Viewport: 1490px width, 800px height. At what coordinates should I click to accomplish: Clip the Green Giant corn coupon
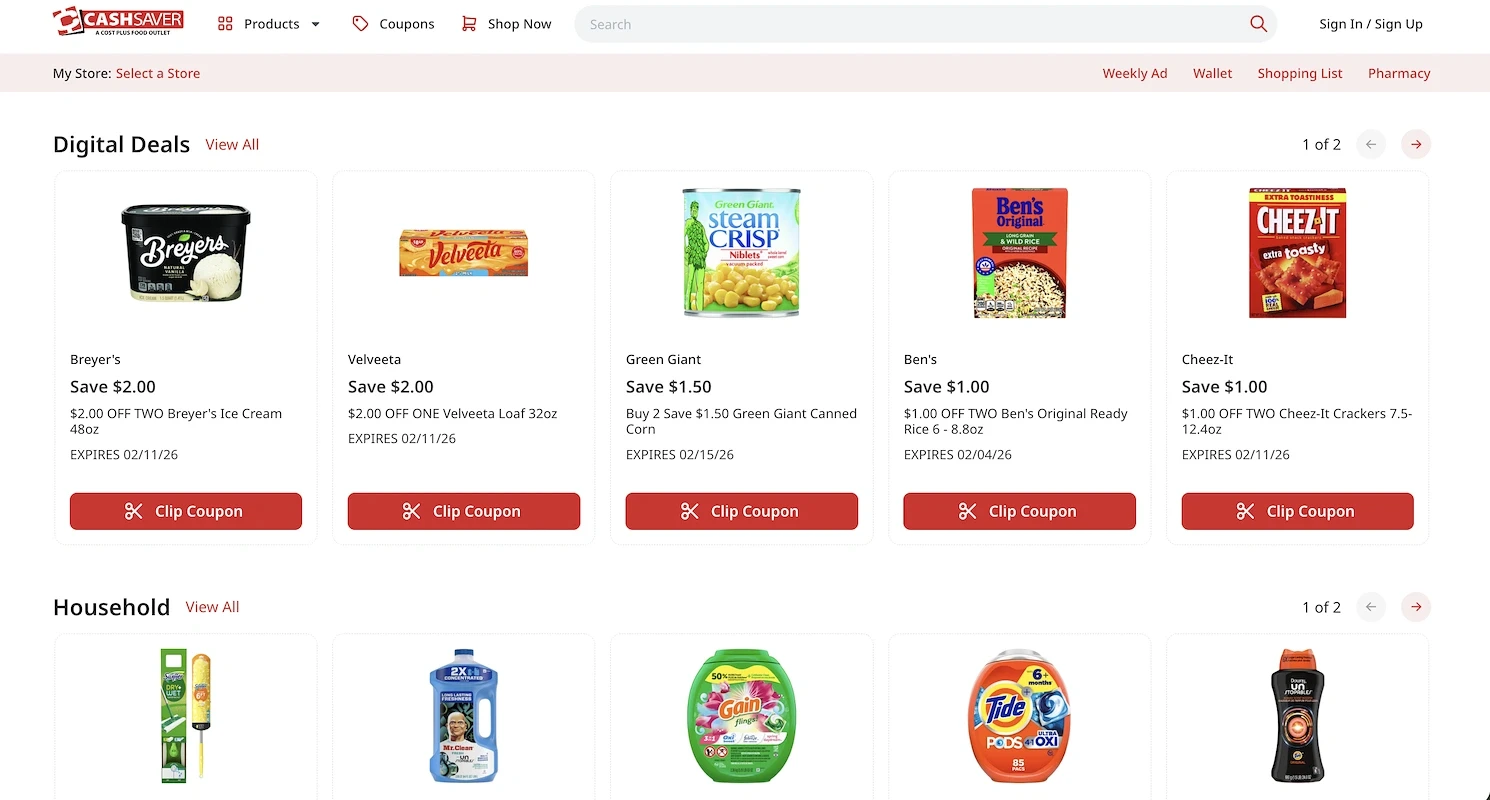[x=742, y=511]
